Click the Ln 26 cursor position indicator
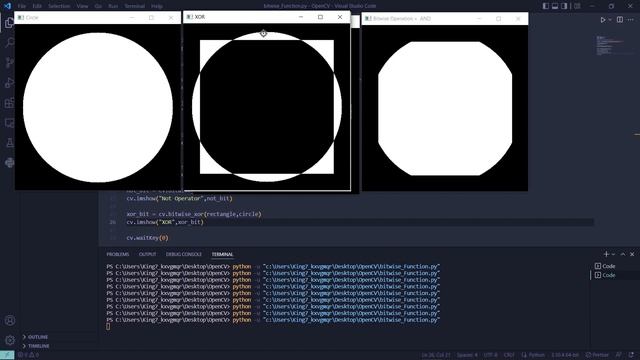The height and width of the screenshot is (360, 640). 436,355
